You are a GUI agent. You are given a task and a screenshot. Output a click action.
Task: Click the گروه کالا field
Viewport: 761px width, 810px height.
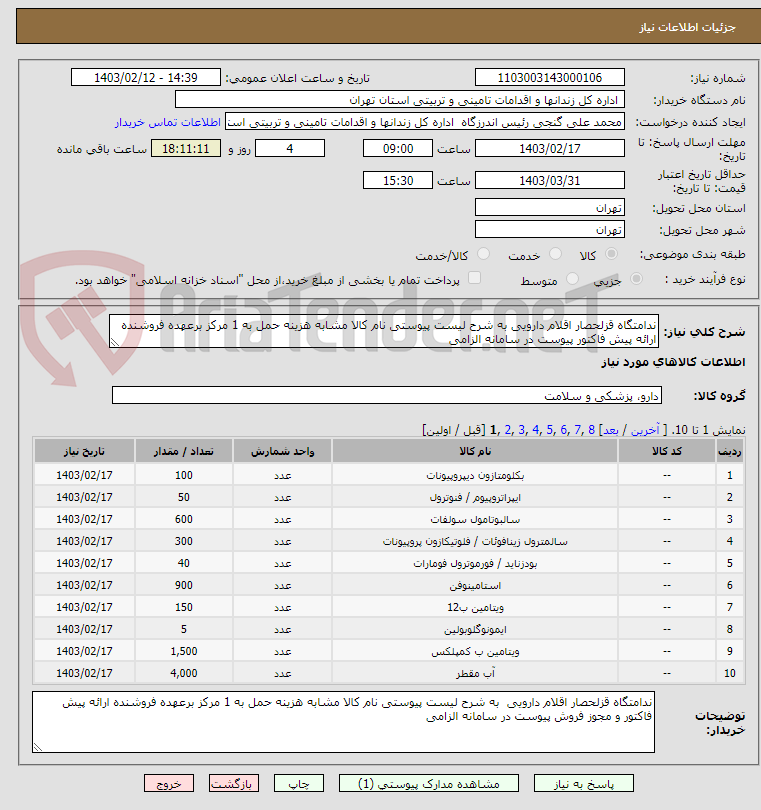386,395
